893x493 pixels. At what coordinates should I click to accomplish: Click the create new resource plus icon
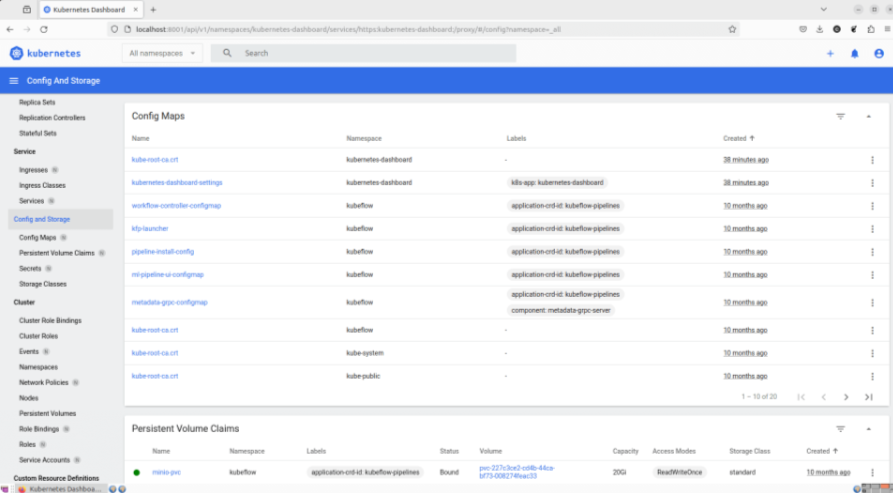pos(830,54)
